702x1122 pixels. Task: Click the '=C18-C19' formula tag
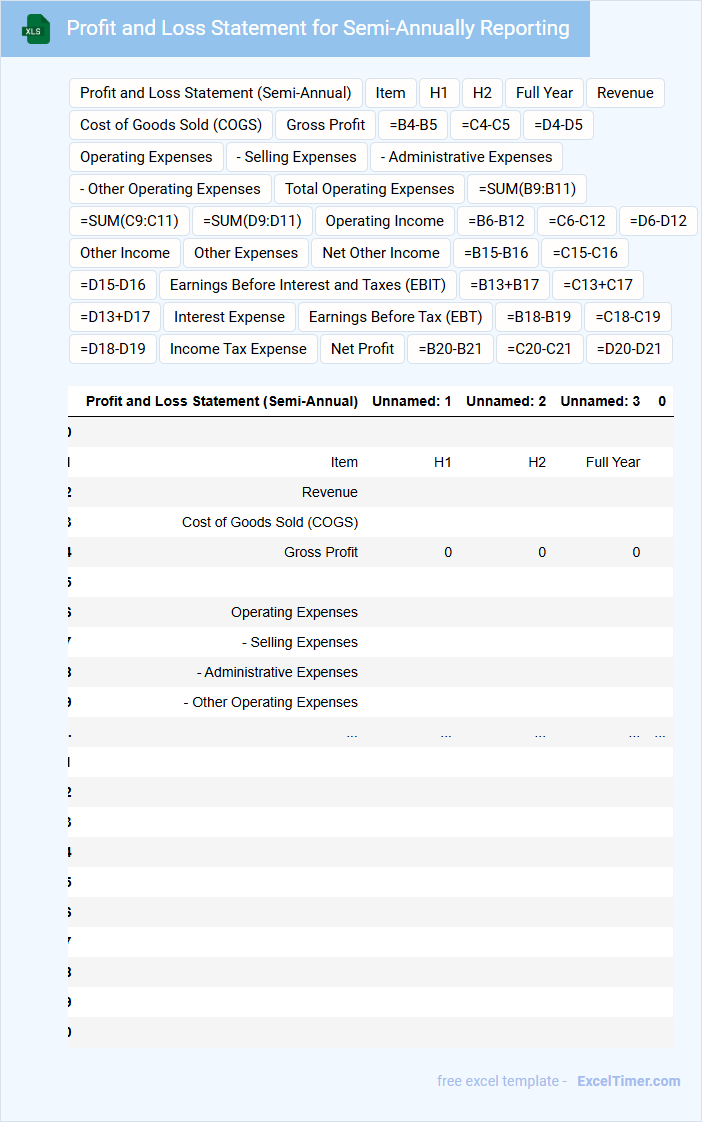628,317
